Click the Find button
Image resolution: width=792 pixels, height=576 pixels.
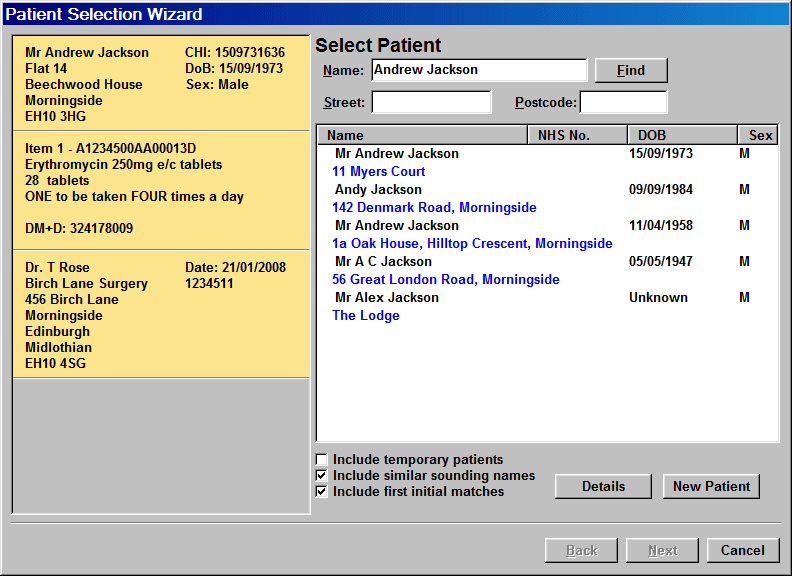click(x=630, y=70)
